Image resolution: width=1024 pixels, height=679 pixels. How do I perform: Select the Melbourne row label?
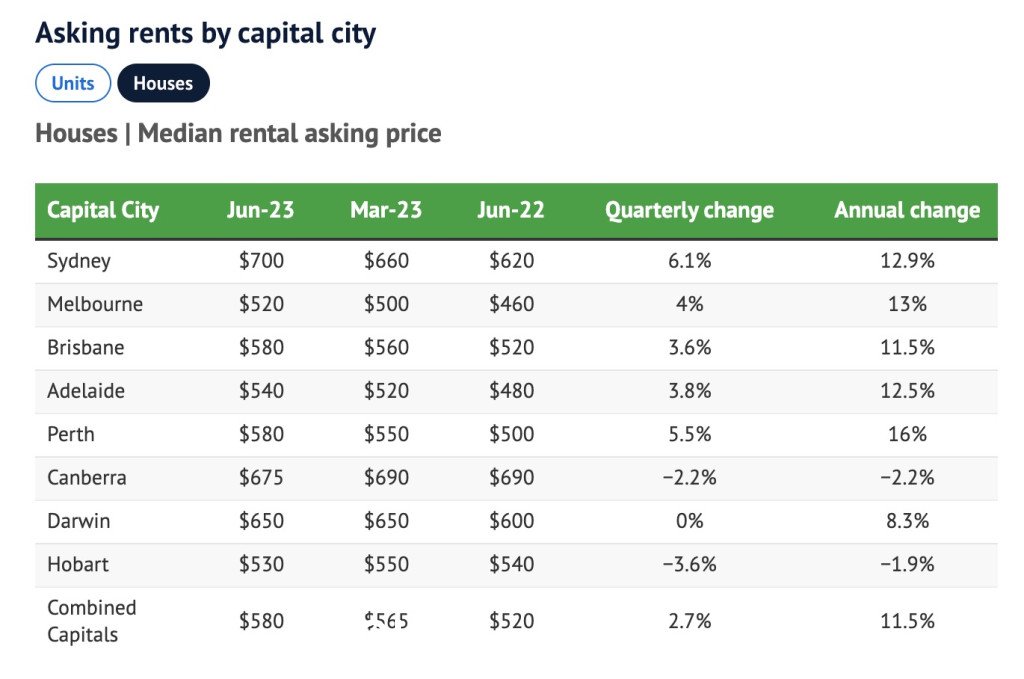tap(95, 304)
